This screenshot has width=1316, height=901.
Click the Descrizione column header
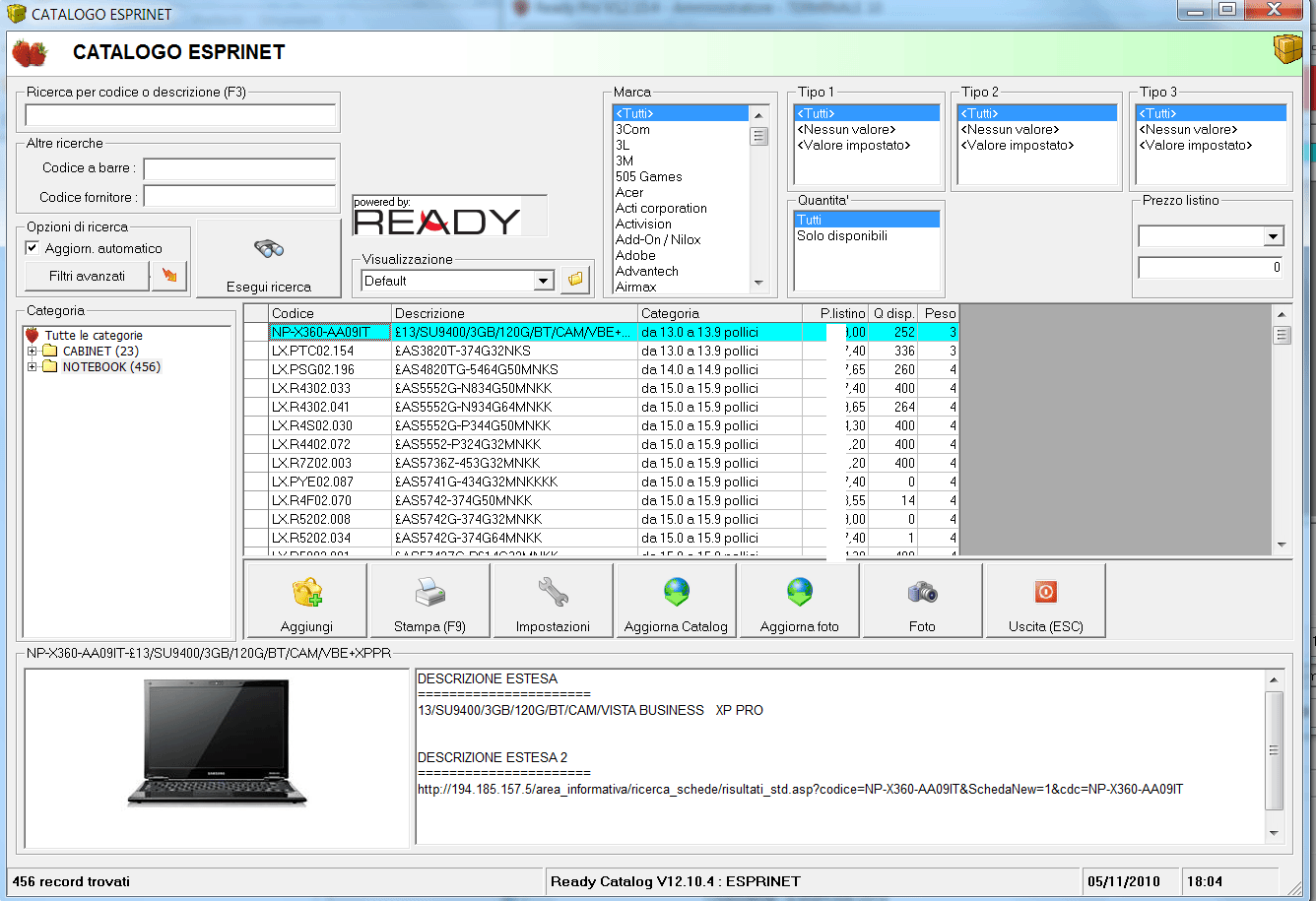pyautogui.click(x=515, y=314)
